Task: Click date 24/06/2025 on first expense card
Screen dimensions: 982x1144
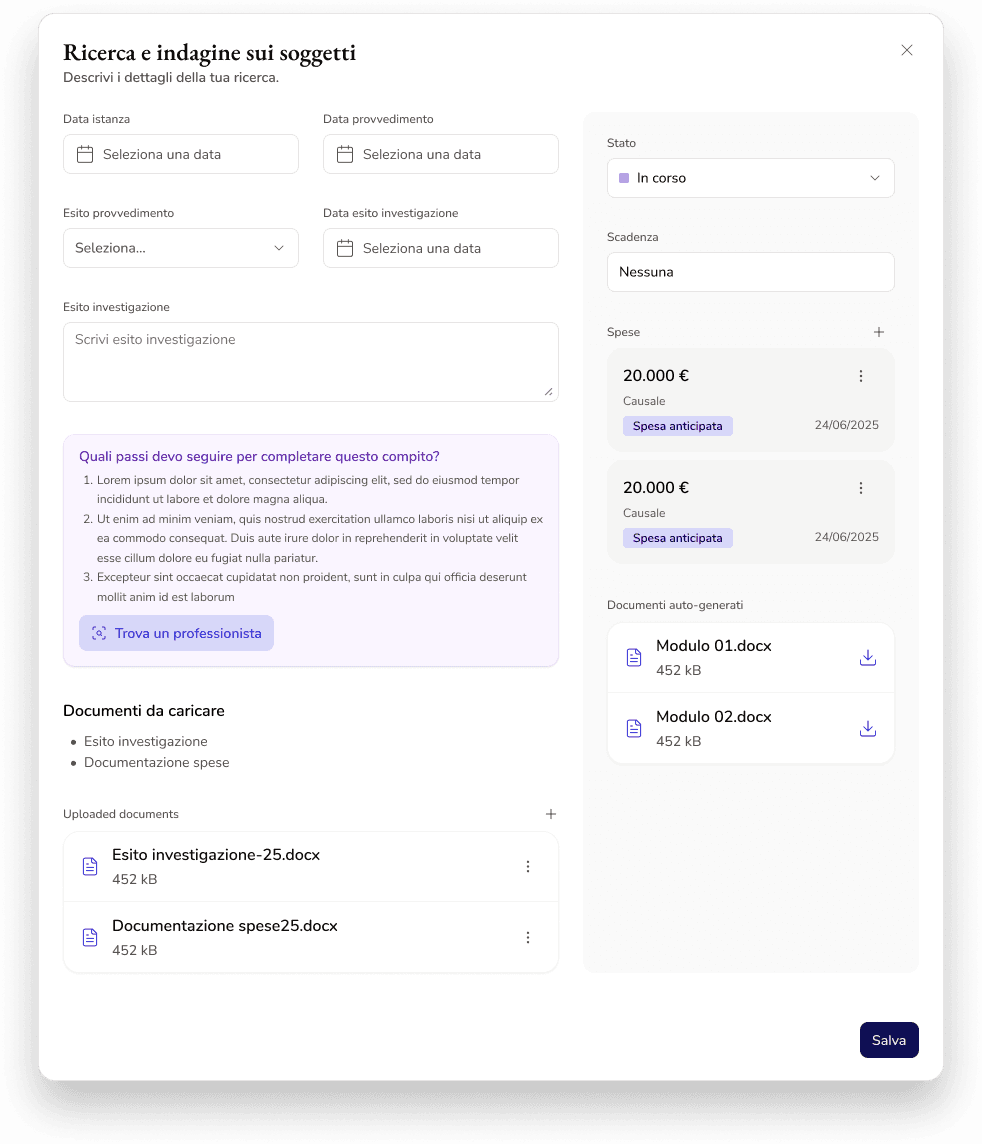Action: [x=846, y=425]
